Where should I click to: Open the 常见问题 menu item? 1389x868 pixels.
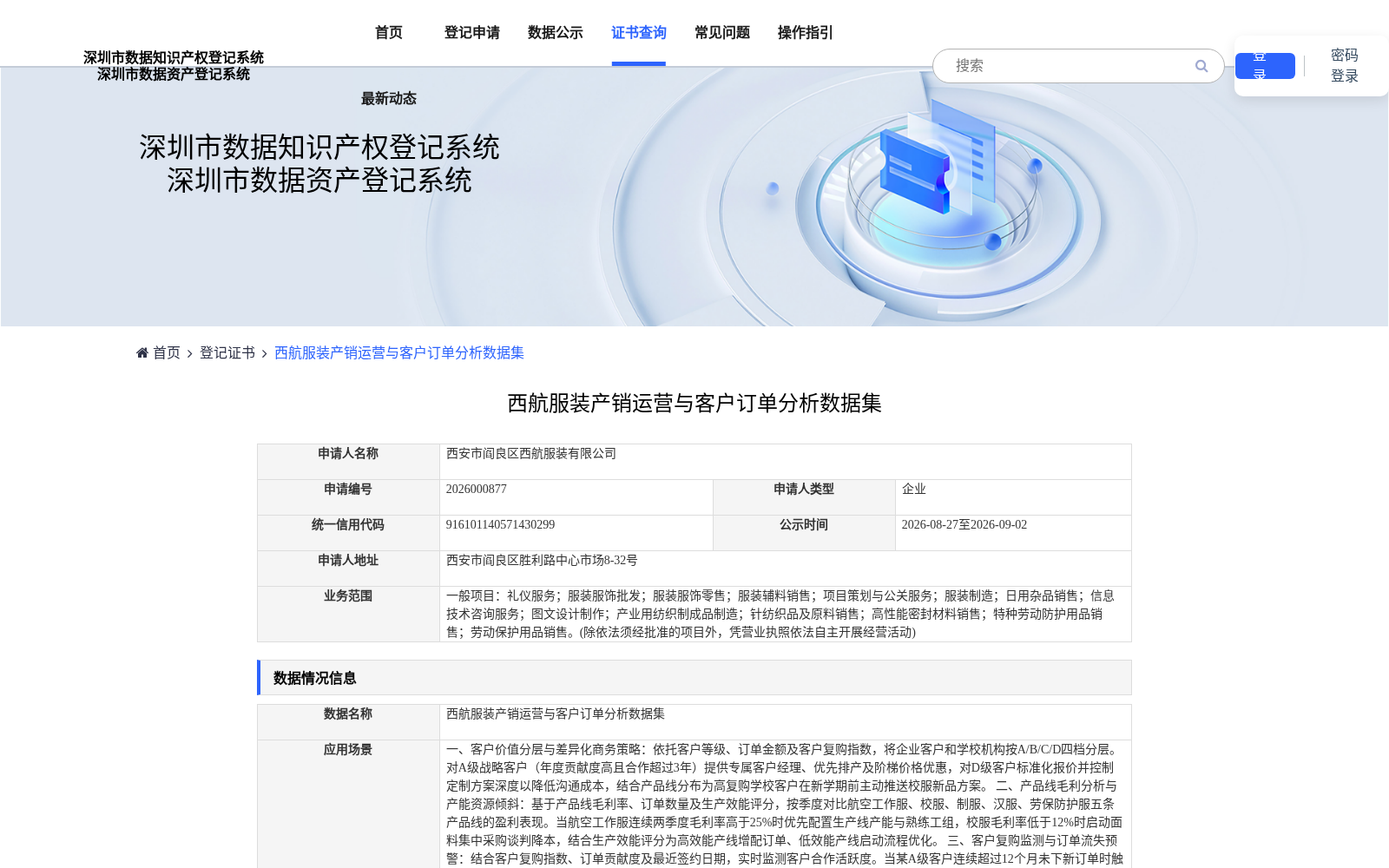[x=722, y=33]
